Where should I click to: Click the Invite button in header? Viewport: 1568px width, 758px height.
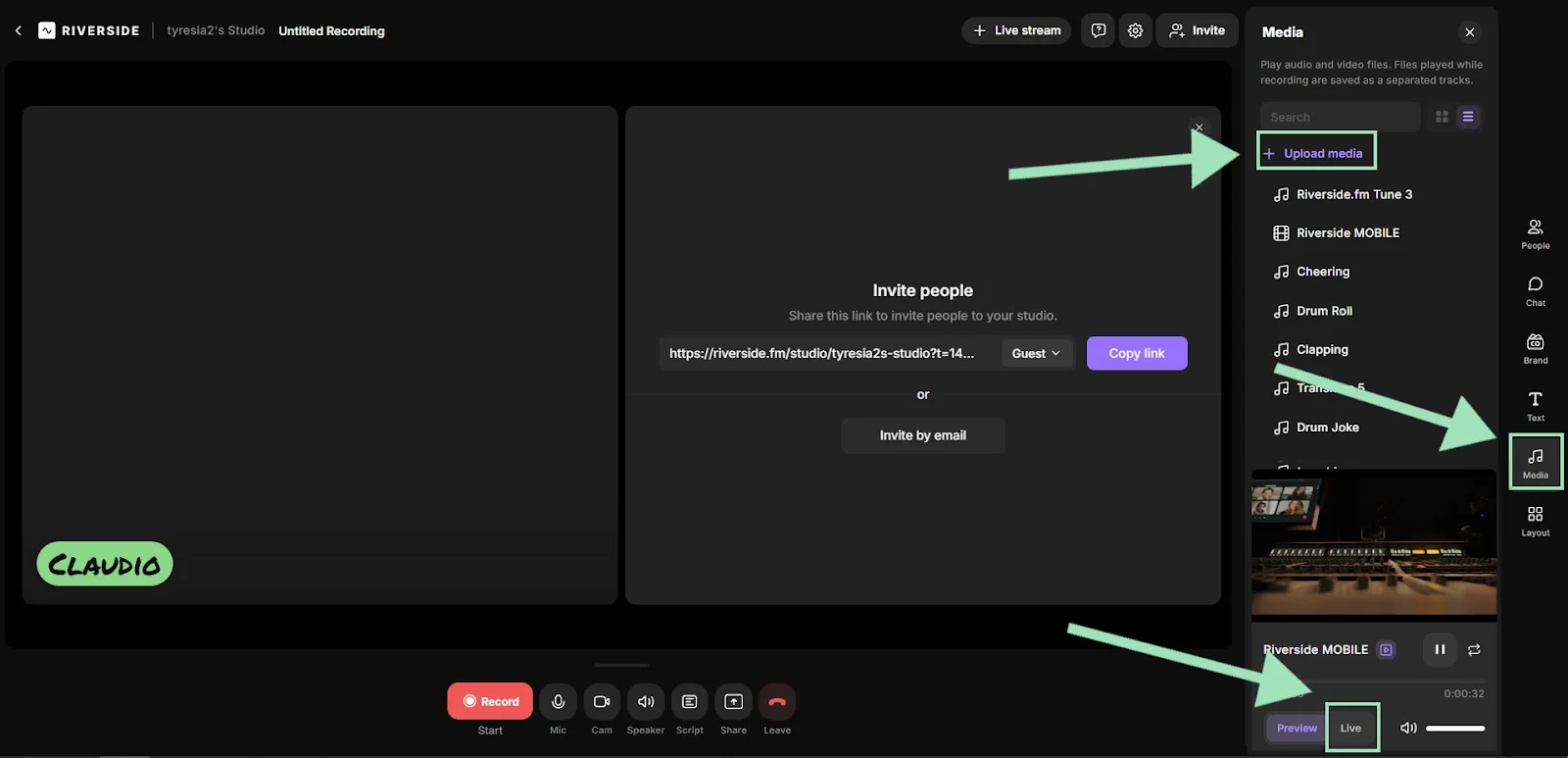1197,30
